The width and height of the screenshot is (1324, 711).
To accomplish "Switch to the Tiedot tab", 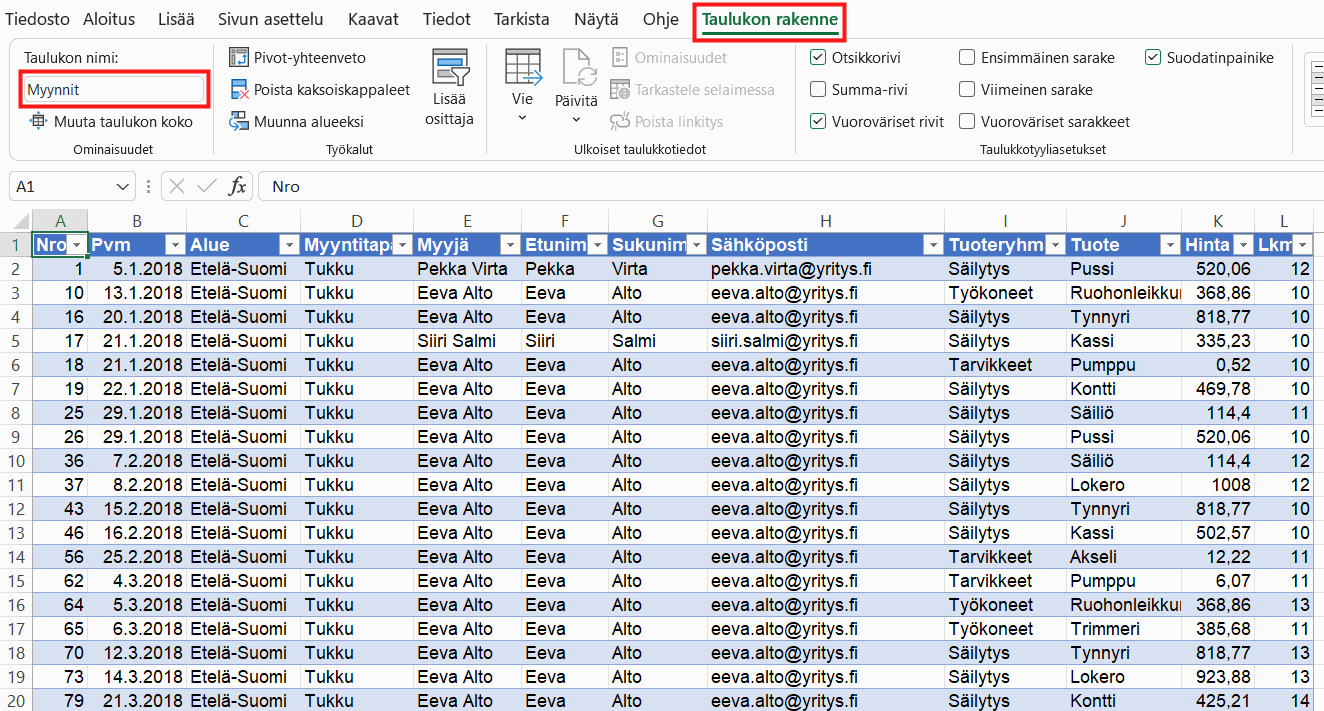I will click(x=447, y=19).
